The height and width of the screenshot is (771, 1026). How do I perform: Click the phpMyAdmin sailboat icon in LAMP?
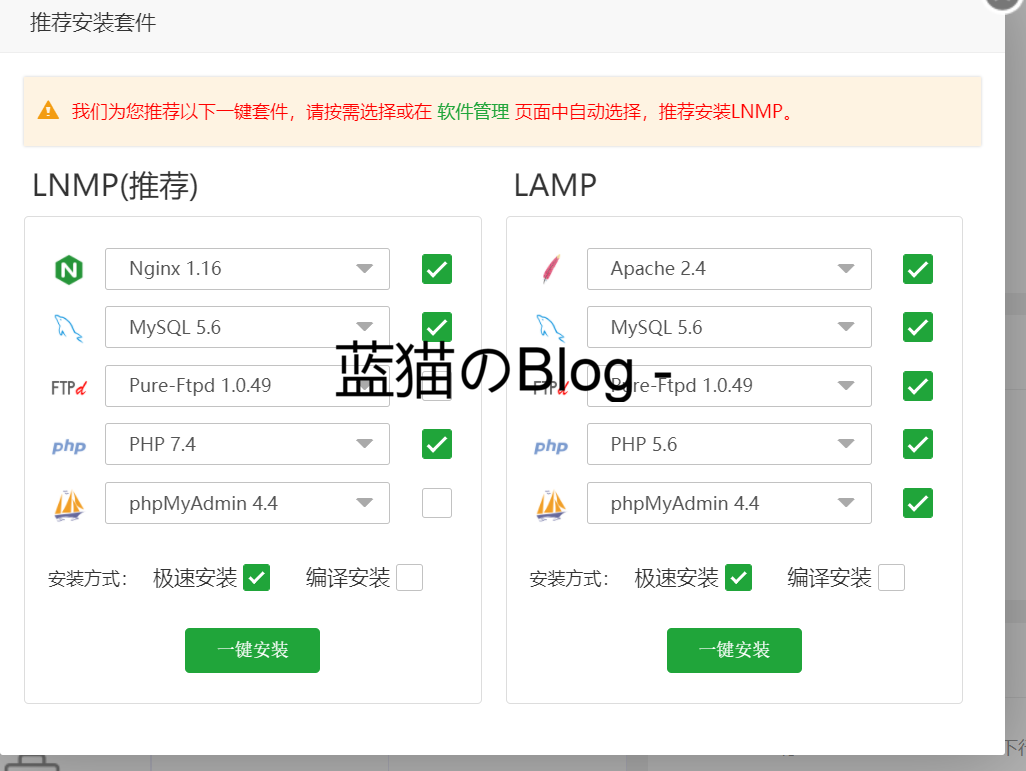coord(550,504)
